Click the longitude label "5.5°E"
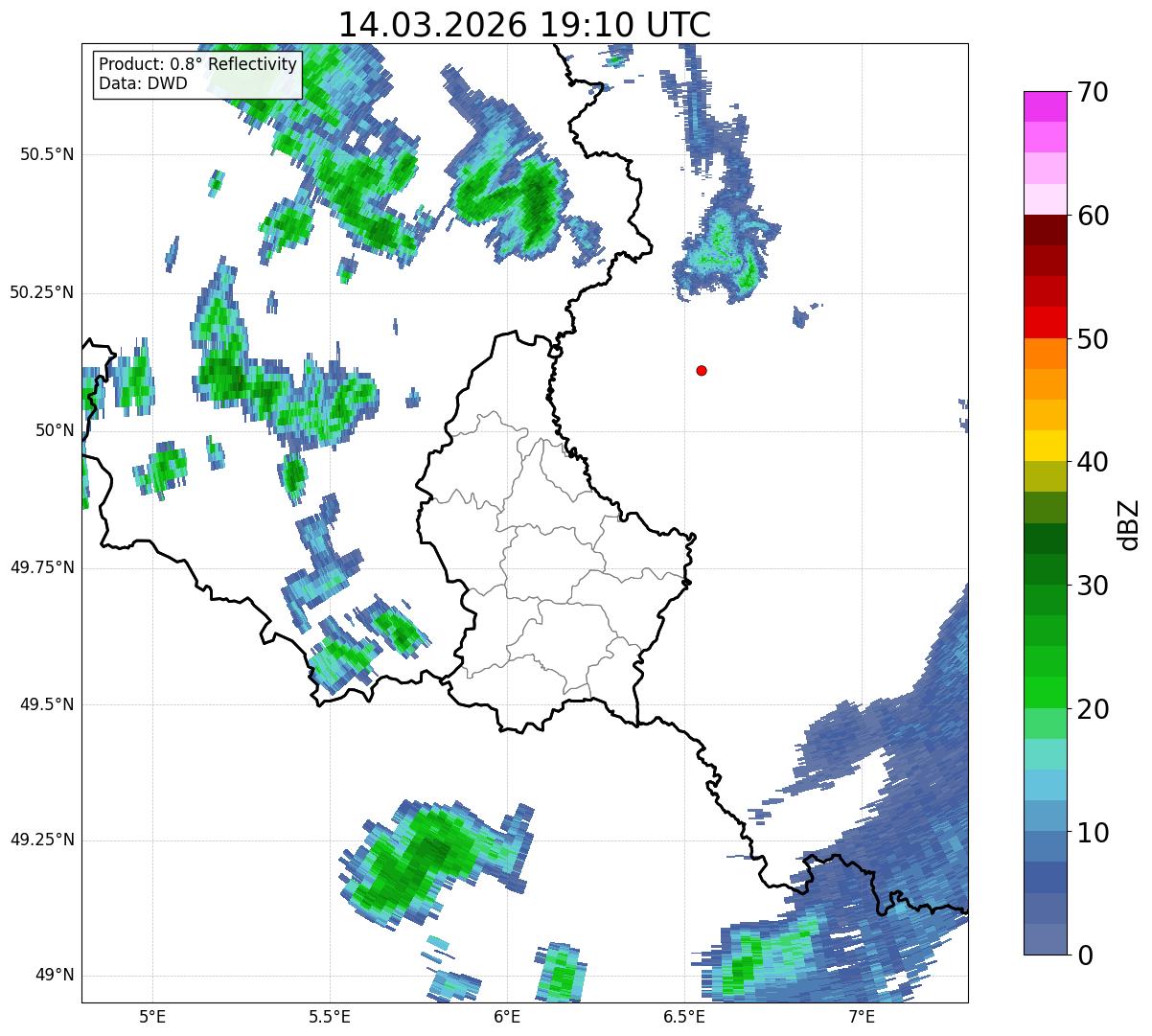 pos(330,1017)
